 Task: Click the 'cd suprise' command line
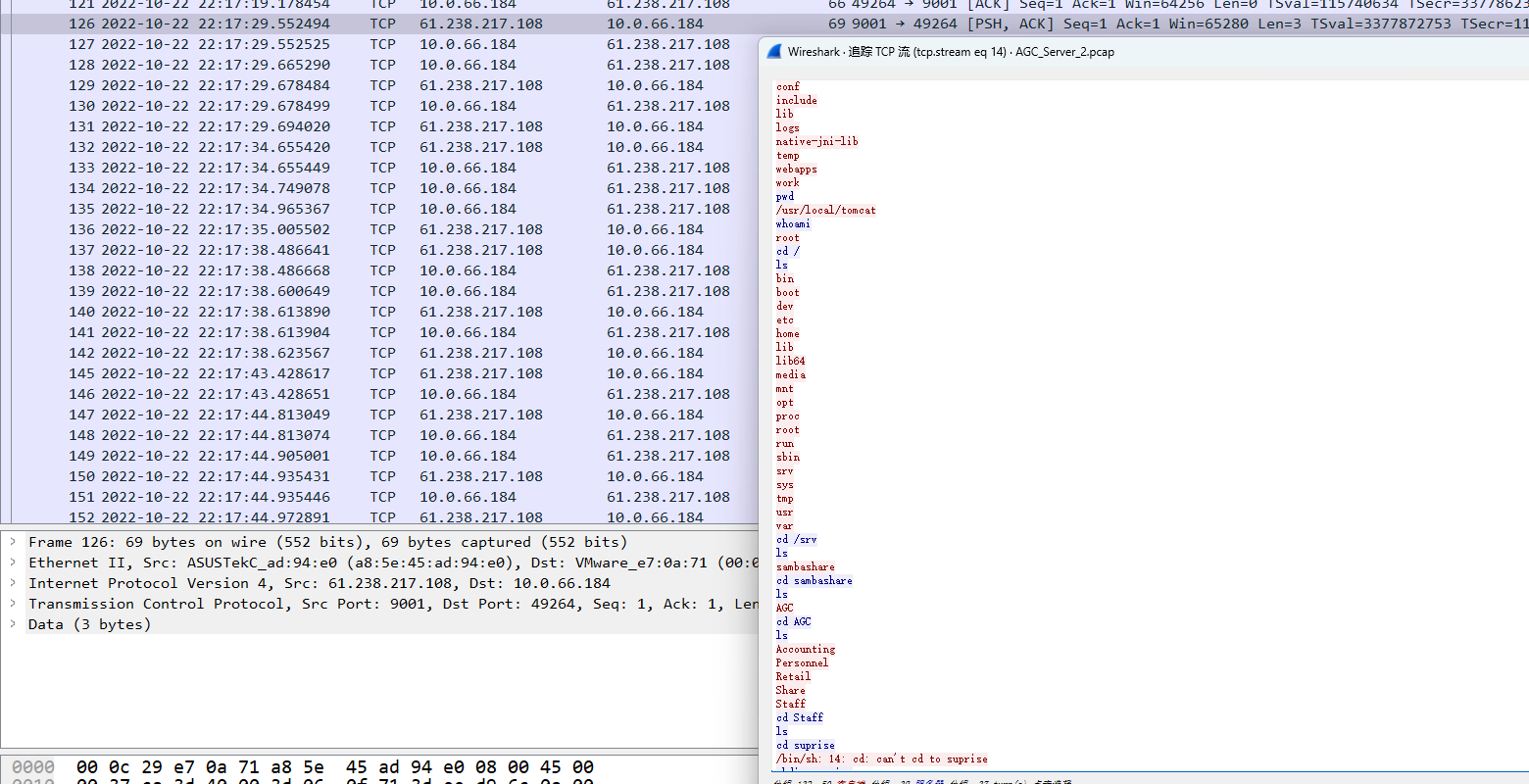[806, 745]
